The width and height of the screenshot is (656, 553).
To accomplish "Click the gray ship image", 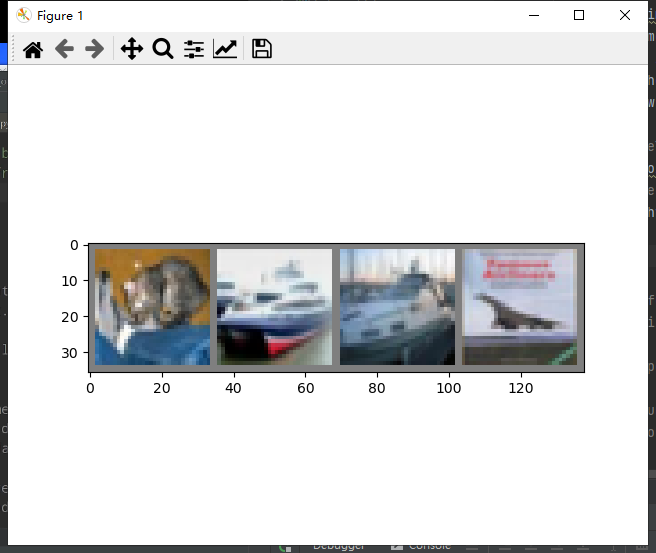I will [397, 307].
